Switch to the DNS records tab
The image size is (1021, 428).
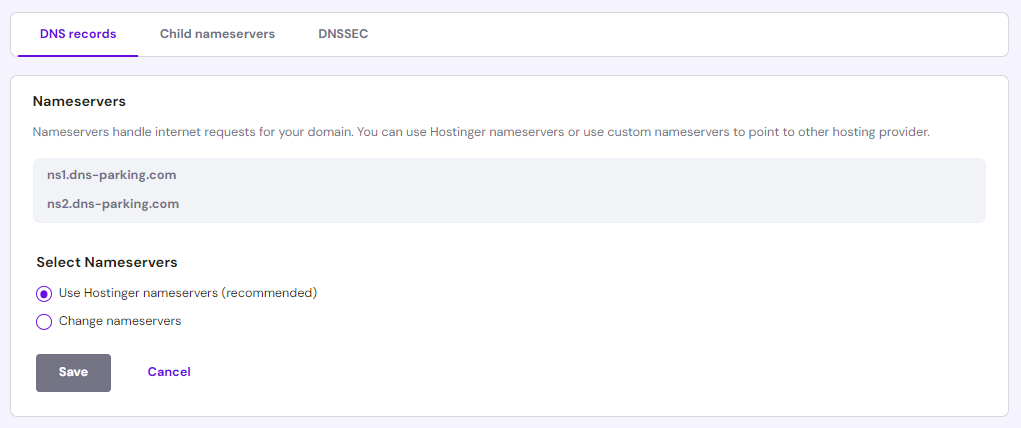coord(78,34)
